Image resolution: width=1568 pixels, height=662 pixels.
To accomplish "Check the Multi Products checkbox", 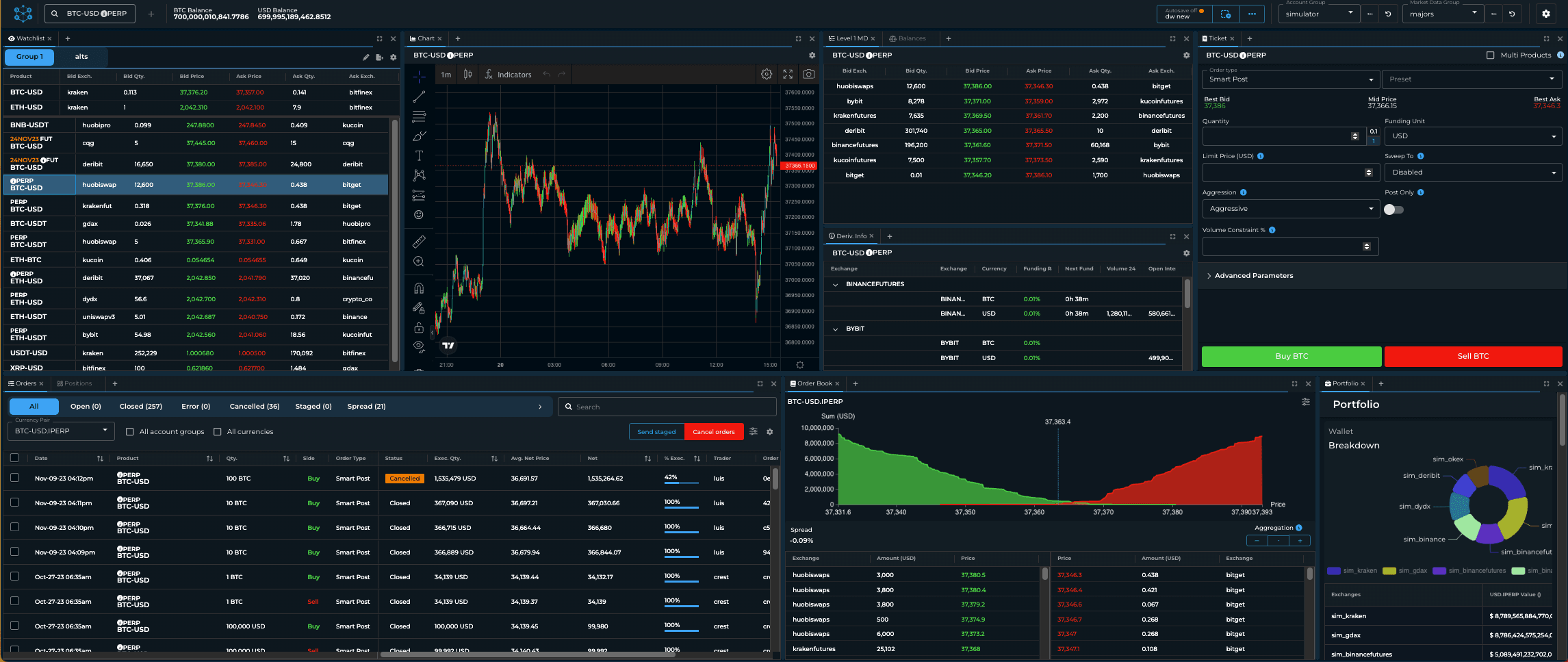I will (1490, 55).
